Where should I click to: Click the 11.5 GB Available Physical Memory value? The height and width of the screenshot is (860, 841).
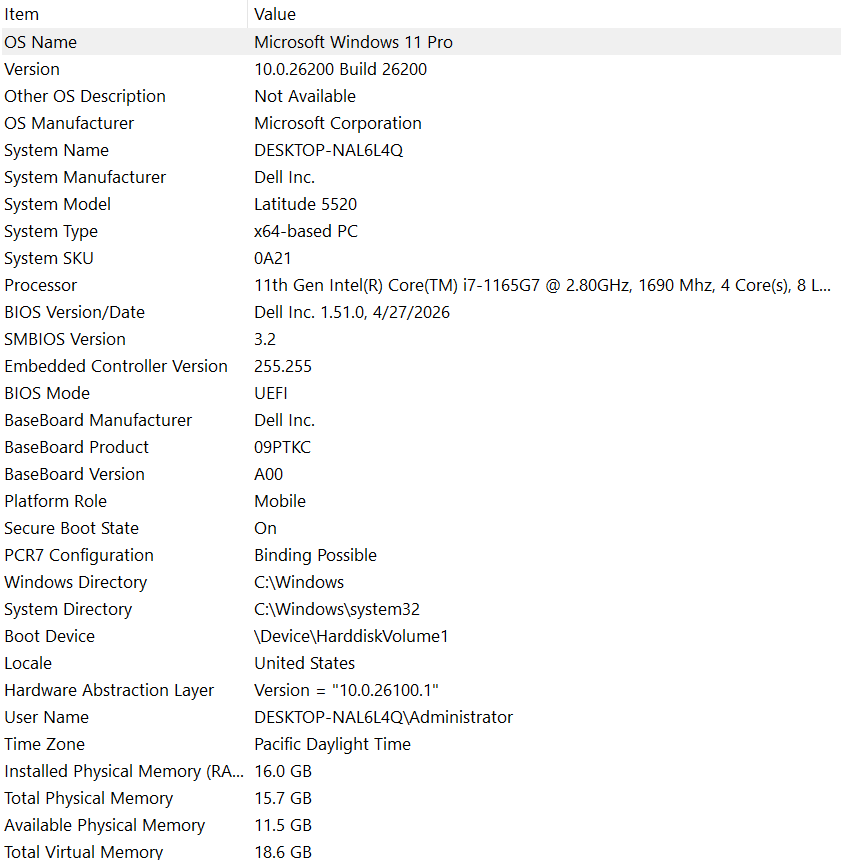283,825
